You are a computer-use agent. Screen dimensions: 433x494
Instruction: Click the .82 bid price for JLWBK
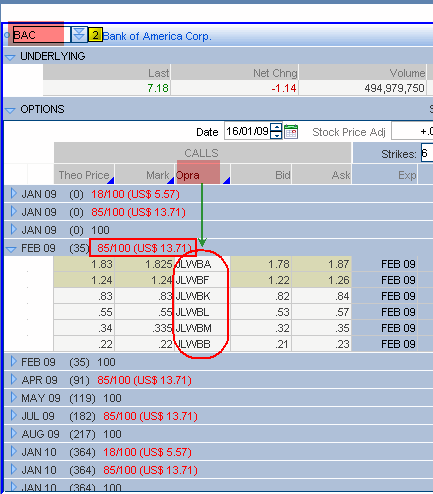pos(261,296)
